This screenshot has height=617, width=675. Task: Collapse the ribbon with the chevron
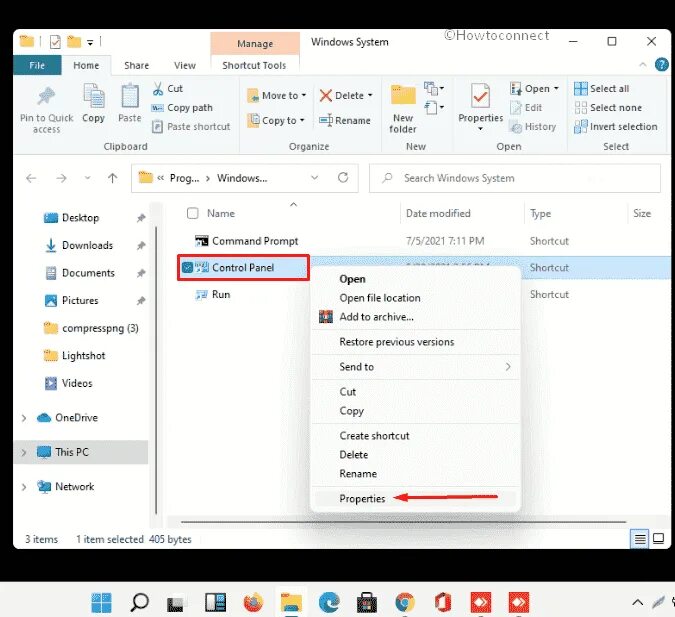click(x=643, y=65)
